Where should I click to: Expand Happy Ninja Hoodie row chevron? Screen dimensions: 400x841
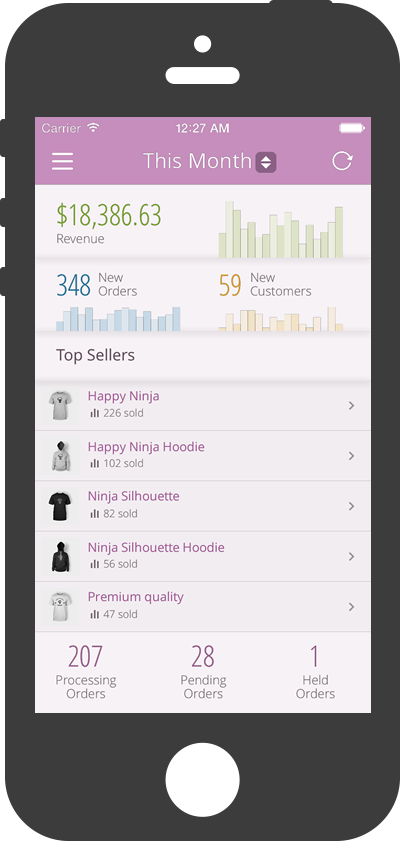pos(352,456)
